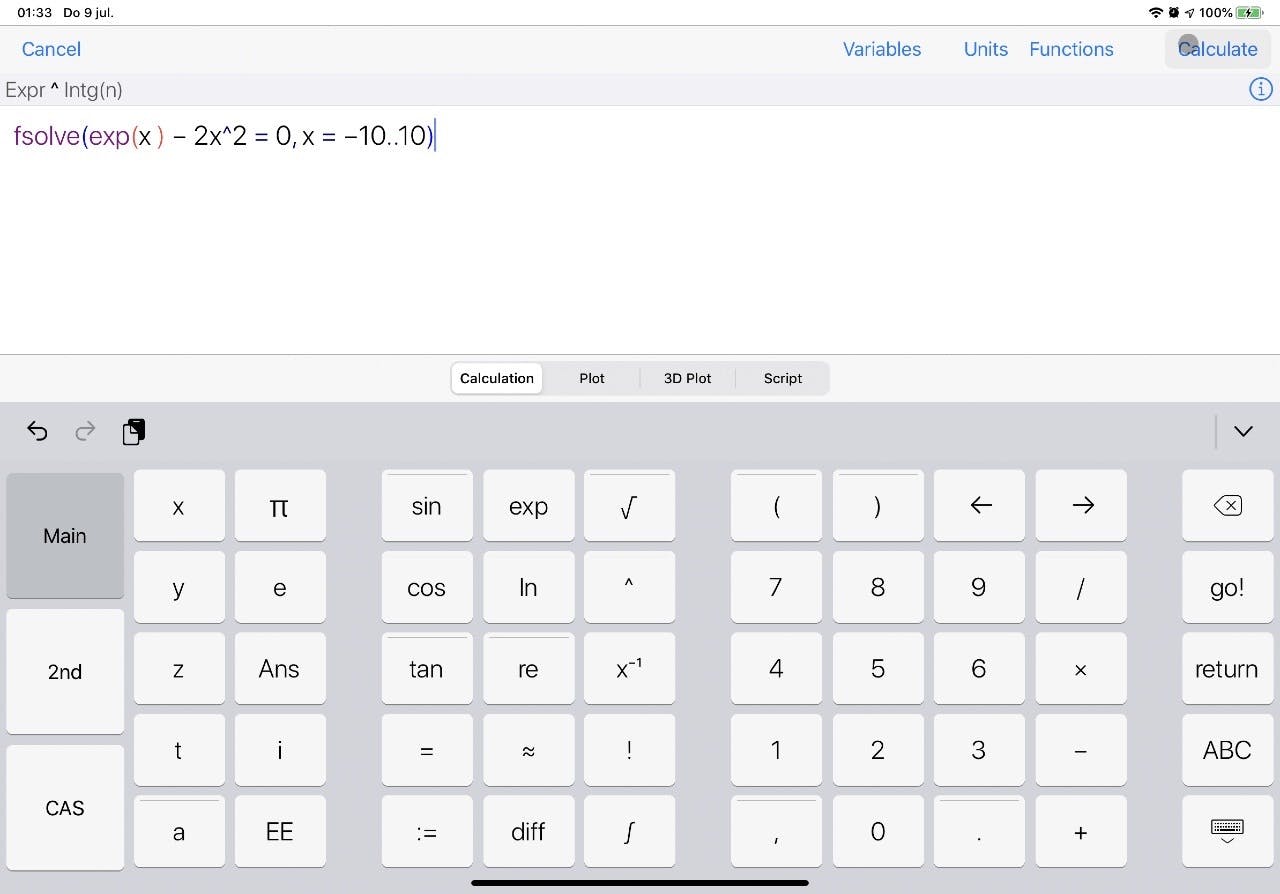Screen dimensions: 1280x894
Task: Insert the exp function
Action: [x=528, y=505]
